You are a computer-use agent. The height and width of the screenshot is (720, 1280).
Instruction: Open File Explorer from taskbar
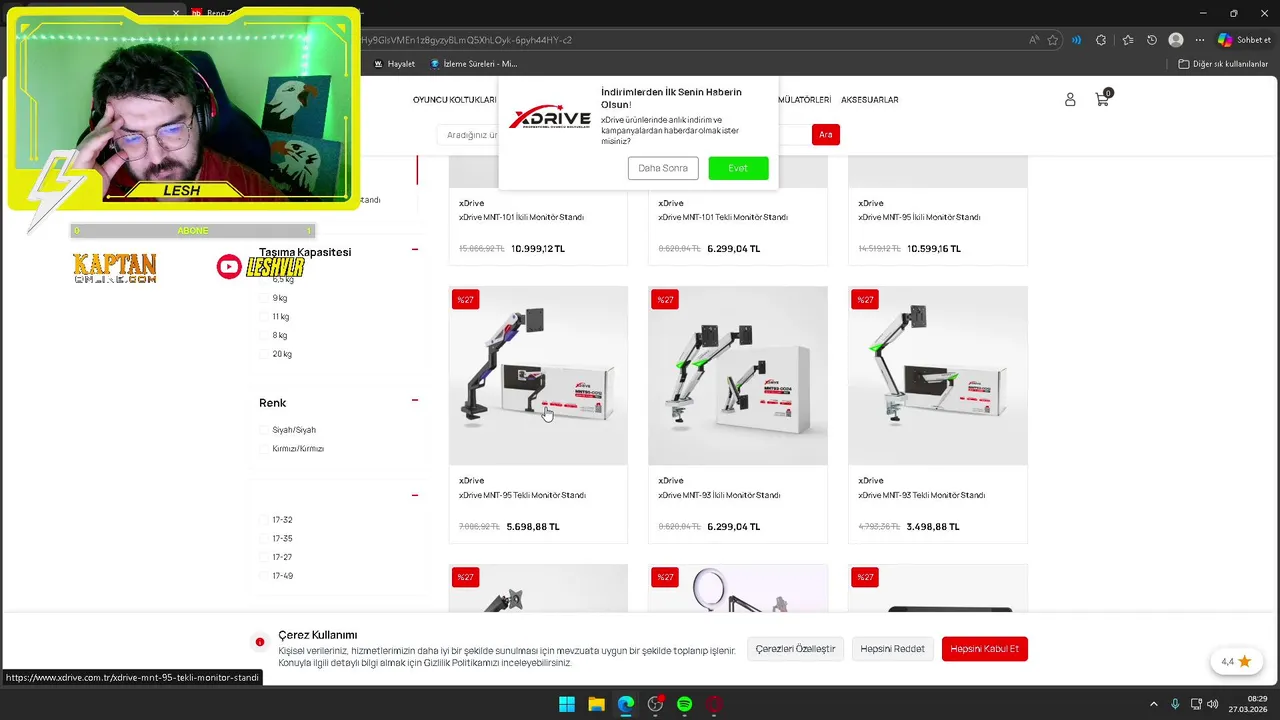tap(596, 704)
